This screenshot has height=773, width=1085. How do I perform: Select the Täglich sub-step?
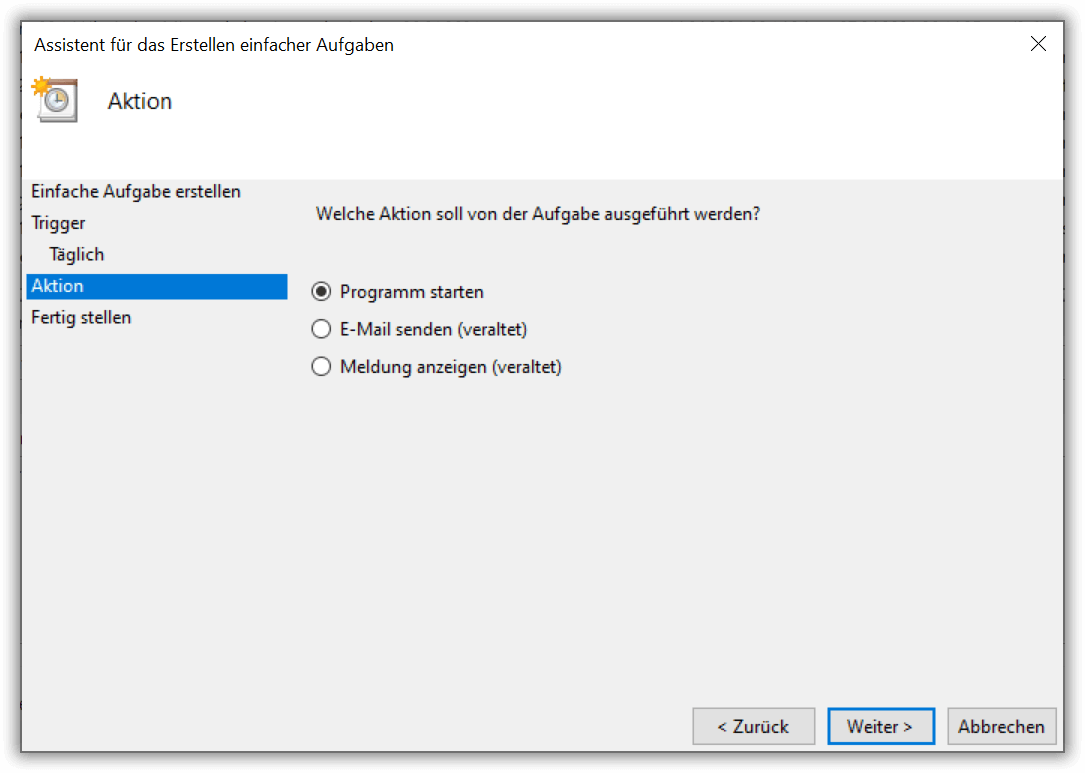pyautogui.click(x=76, y=255)
